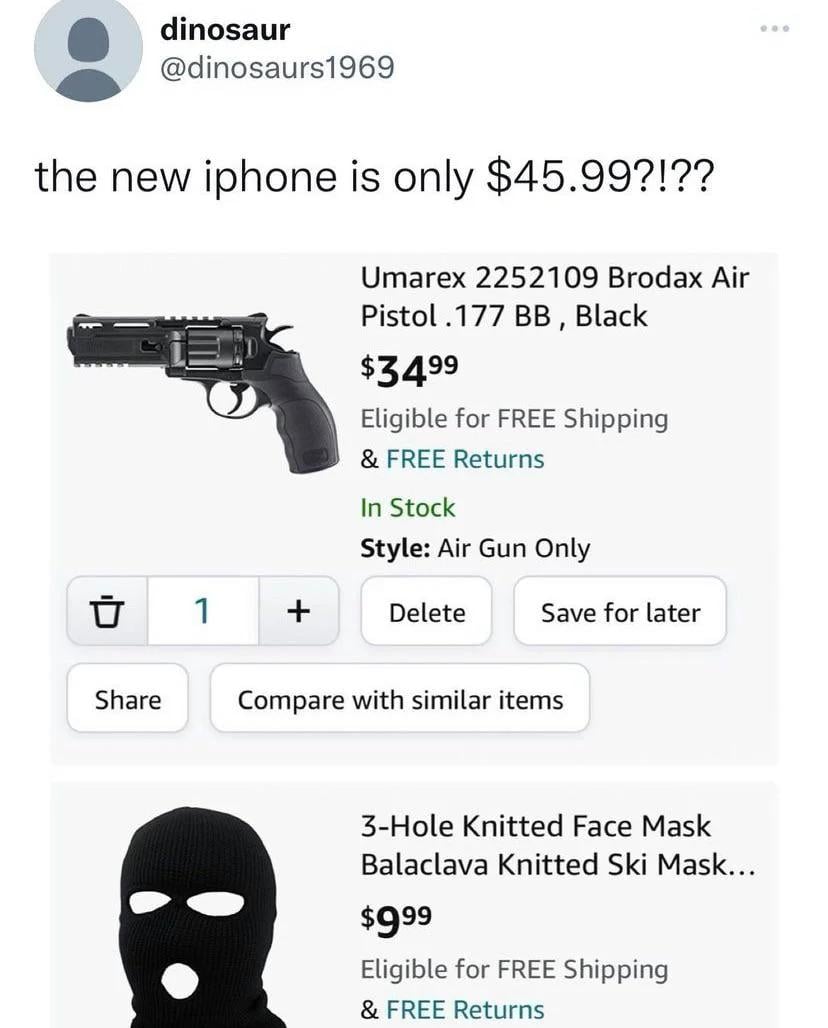The image size is (828, 1028).
Task: Open the Brodax air pistol product image
Action: click(201, 391)
